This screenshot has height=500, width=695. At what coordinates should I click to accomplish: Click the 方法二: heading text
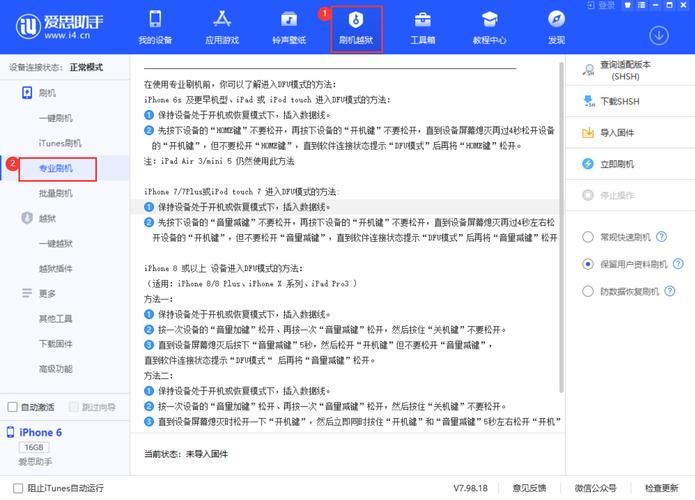158,375
